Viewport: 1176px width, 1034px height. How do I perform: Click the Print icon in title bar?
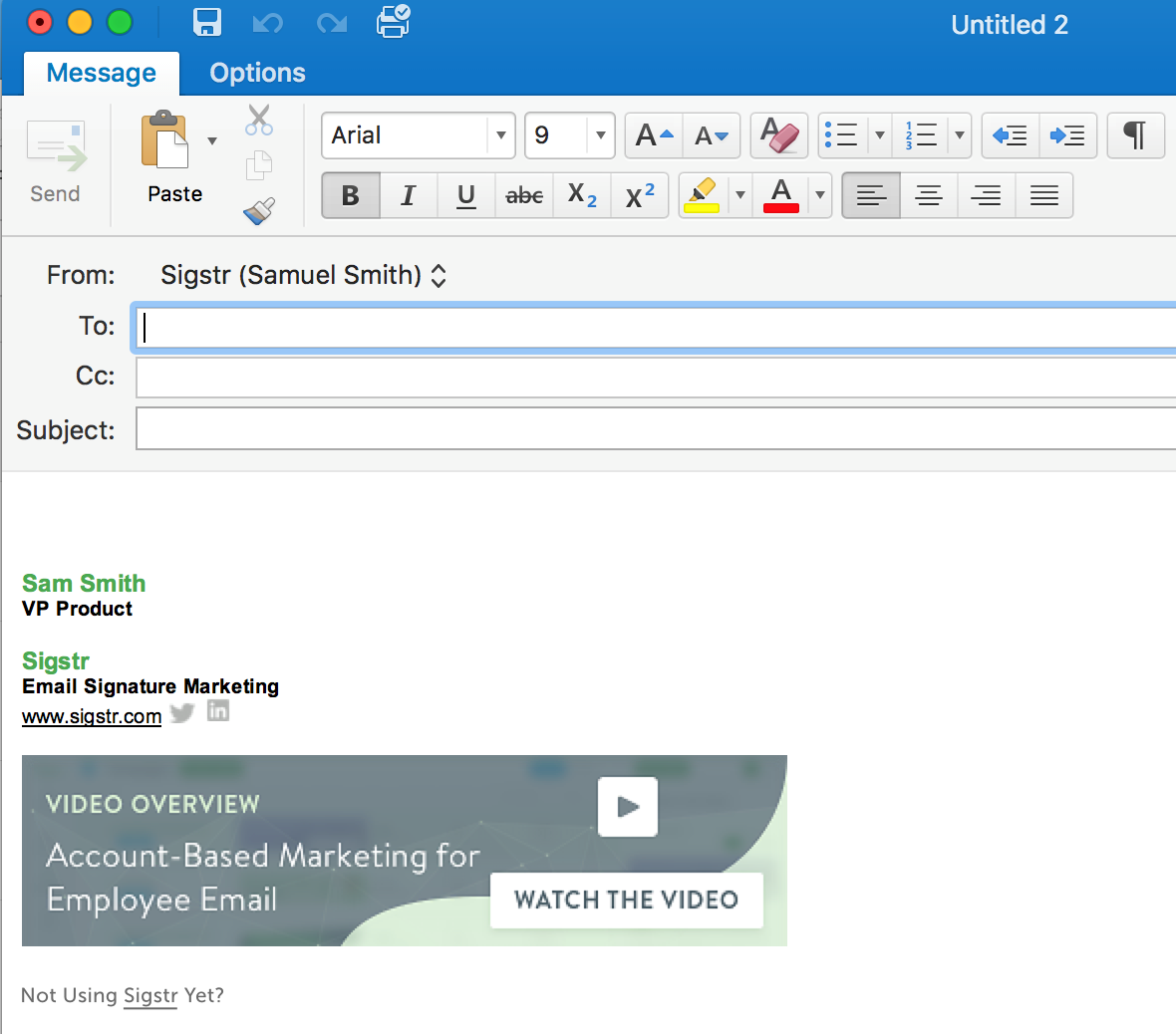(x=393, y=21)
